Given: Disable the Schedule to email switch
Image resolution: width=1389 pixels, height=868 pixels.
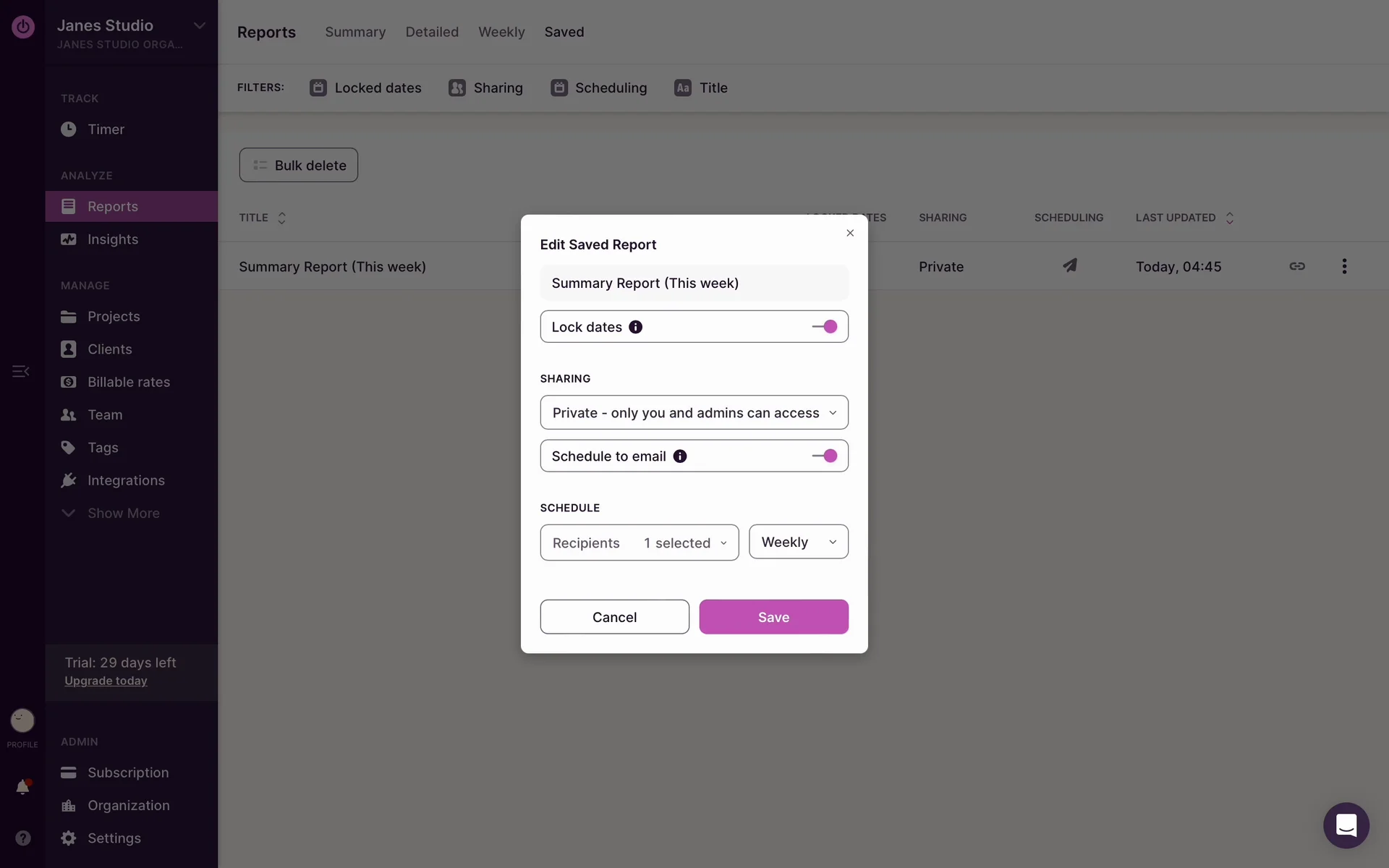Looking at the screenshot, I should 825,456.
